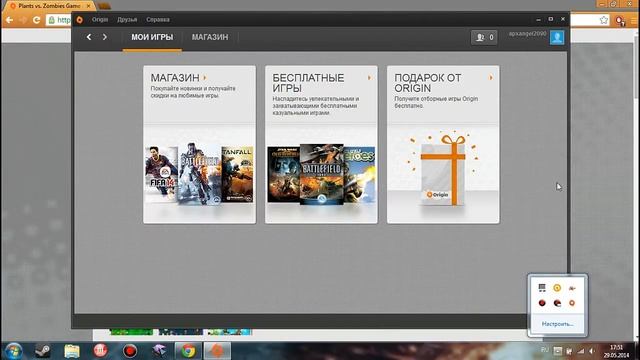
Task: Click the red pause-style taskbar icon
Action: point(101,351)
